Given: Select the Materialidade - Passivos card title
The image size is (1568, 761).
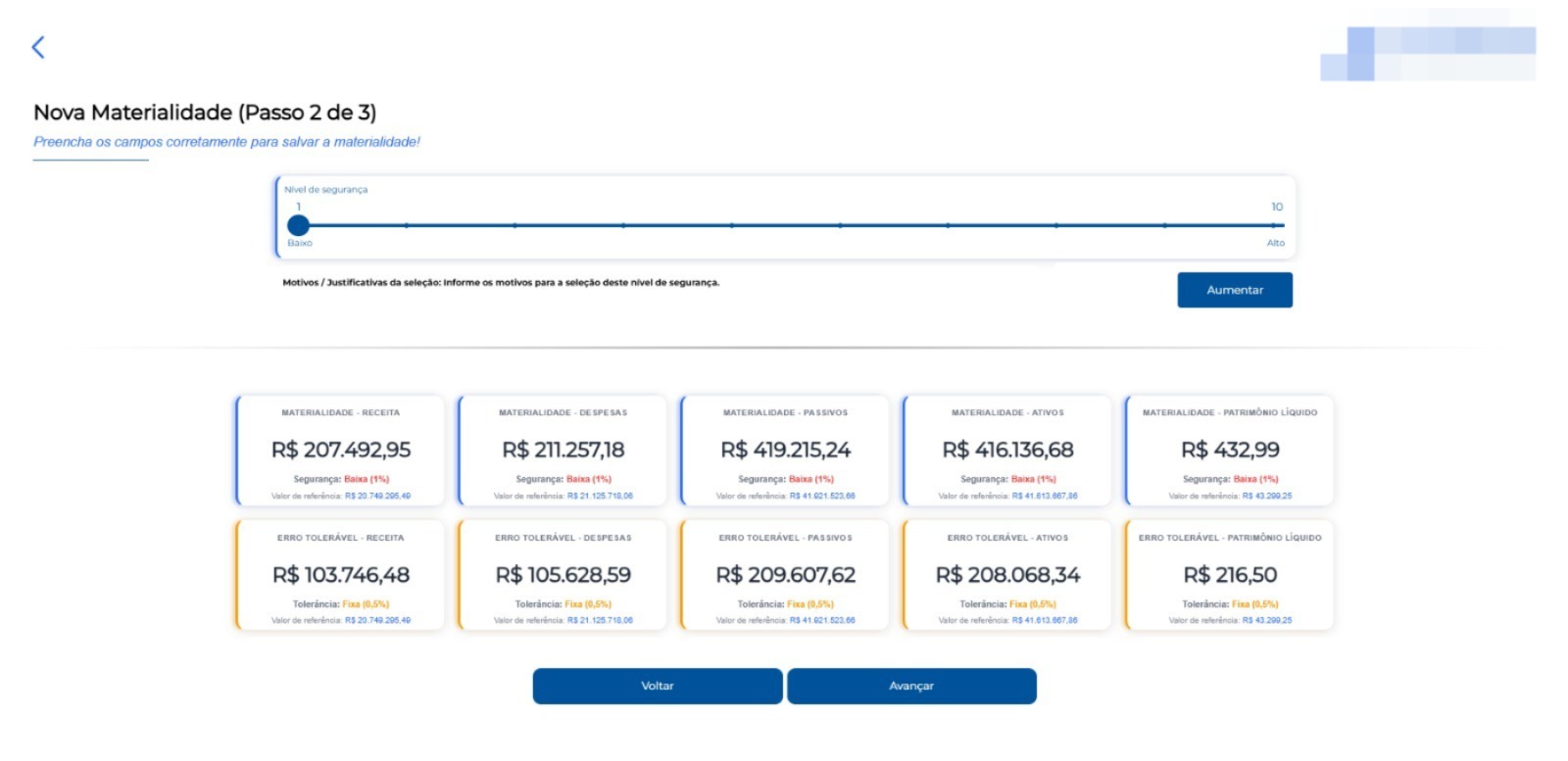Looking at the screenshot, I should click(785, 413).
